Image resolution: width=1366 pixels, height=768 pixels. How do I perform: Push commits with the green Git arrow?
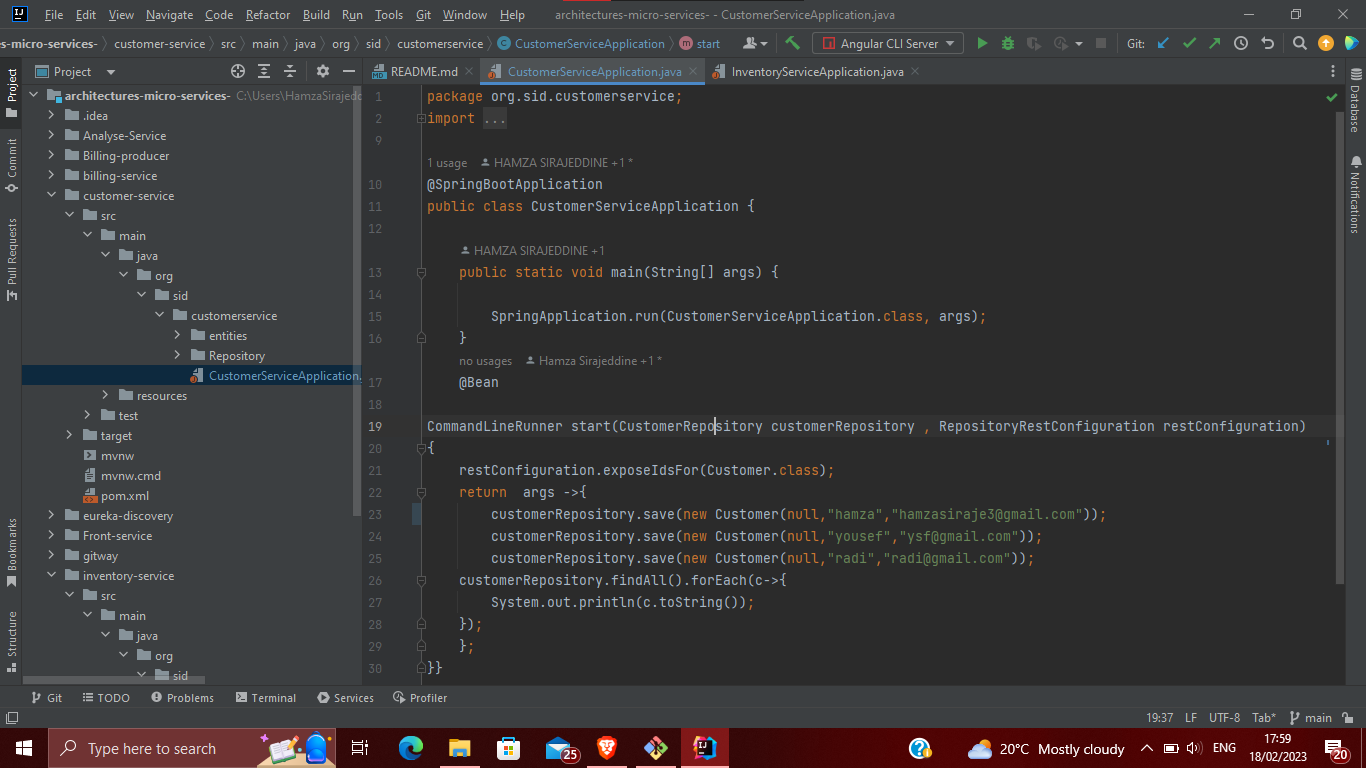click(1214, 43)
